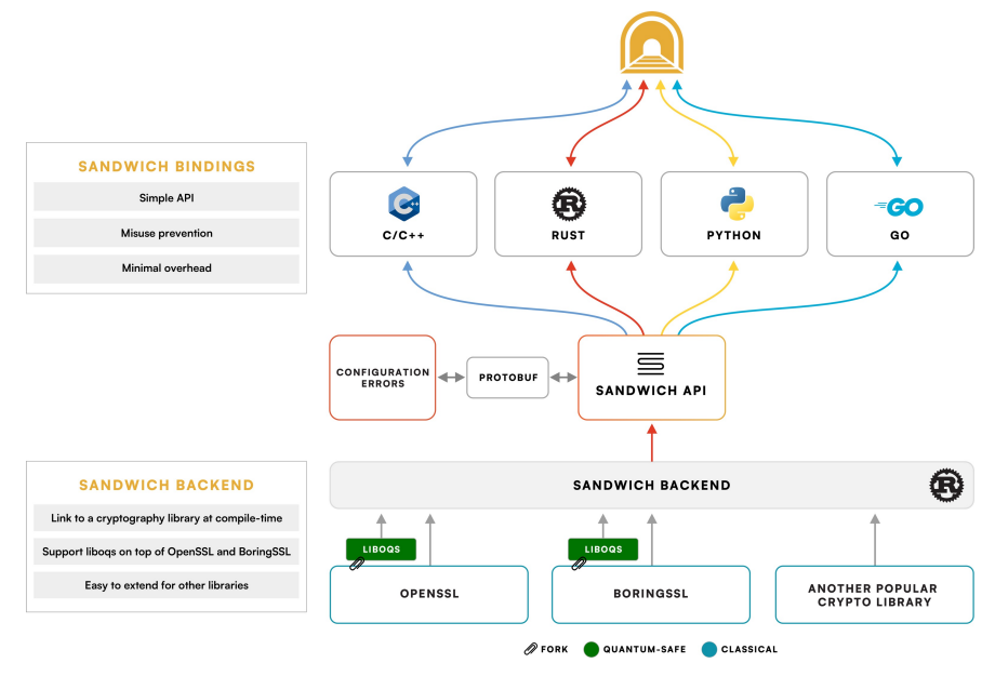Collapse the Configuration Errors box
Image resolution: width=995 pixels, height=673 pixels.
click(x=382, y=378)
